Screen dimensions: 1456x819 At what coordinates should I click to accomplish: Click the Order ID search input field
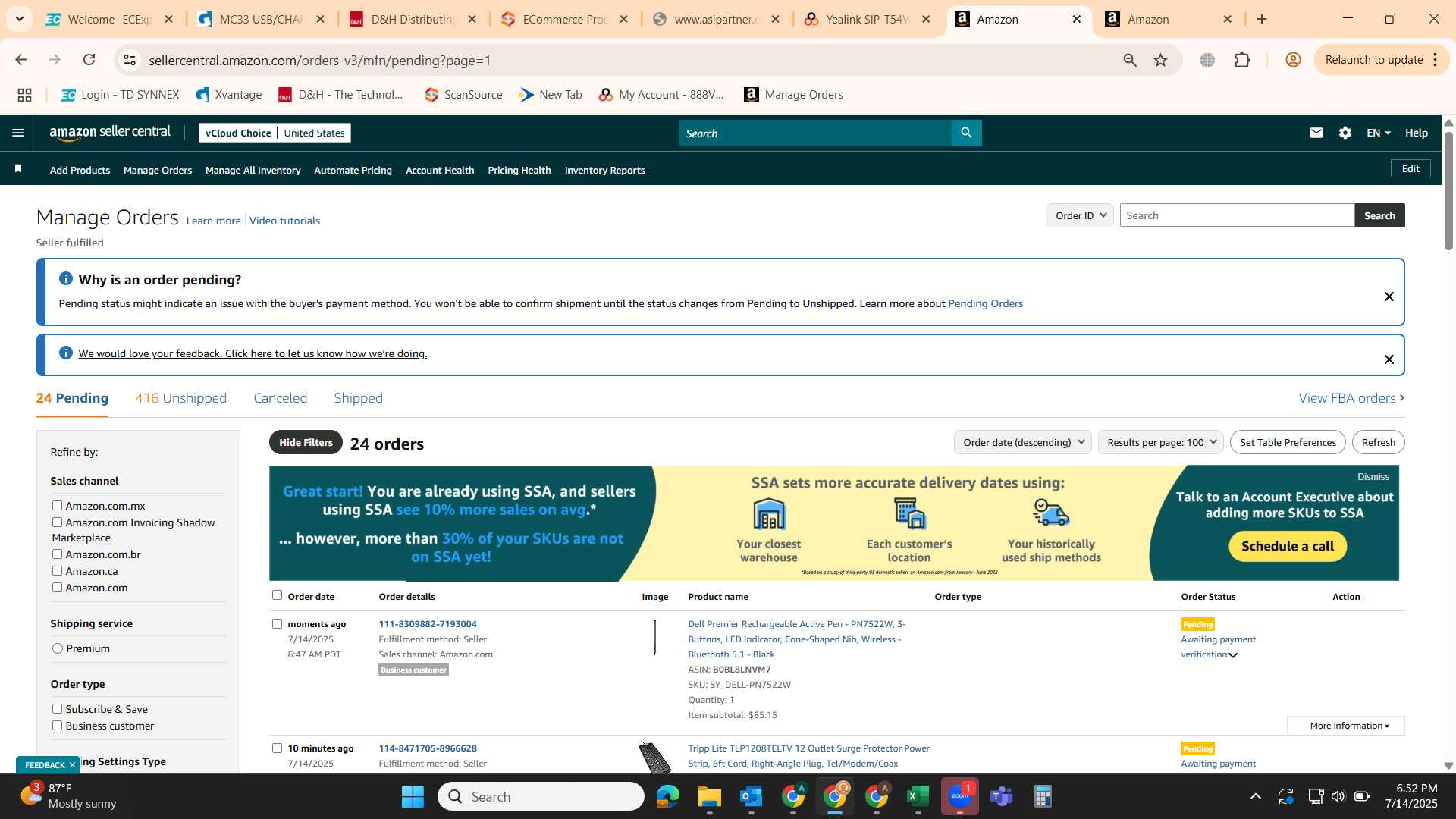click(x=1237, y=215)
